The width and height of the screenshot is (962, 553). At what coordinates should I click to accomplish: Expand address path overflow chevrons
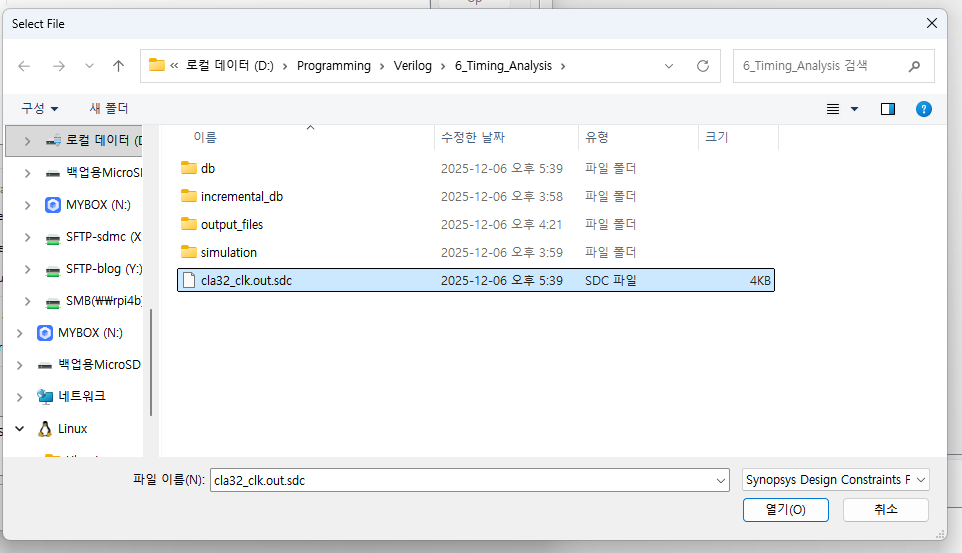(x=174, y=66)
